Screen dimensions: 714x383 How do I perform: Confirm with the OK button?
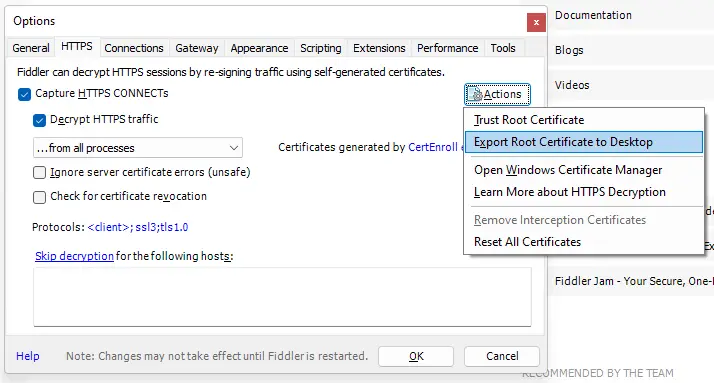tap(416, 356)
